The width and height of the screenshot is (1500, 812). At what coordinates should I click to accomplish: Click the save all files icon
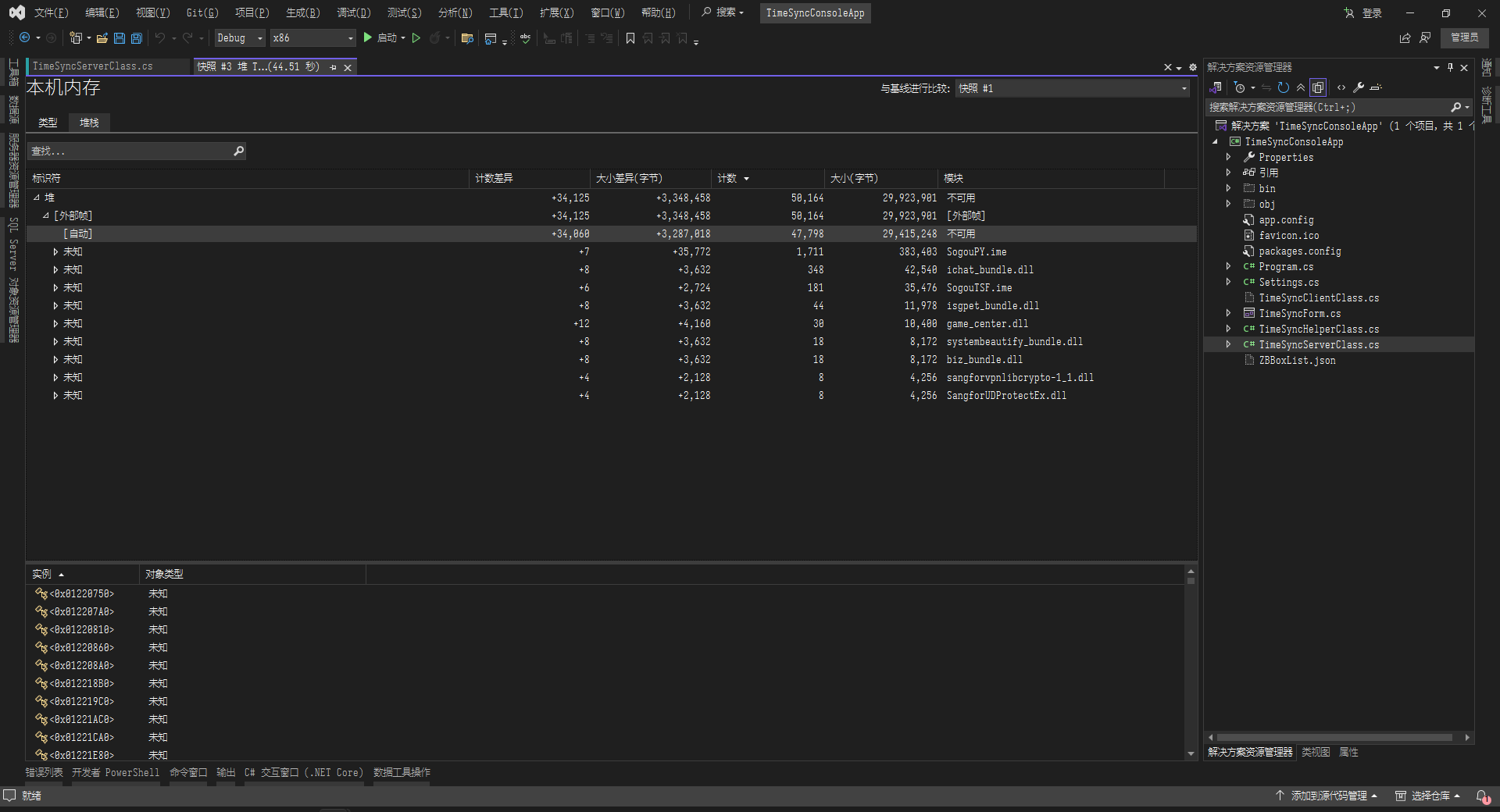point(136,37)
